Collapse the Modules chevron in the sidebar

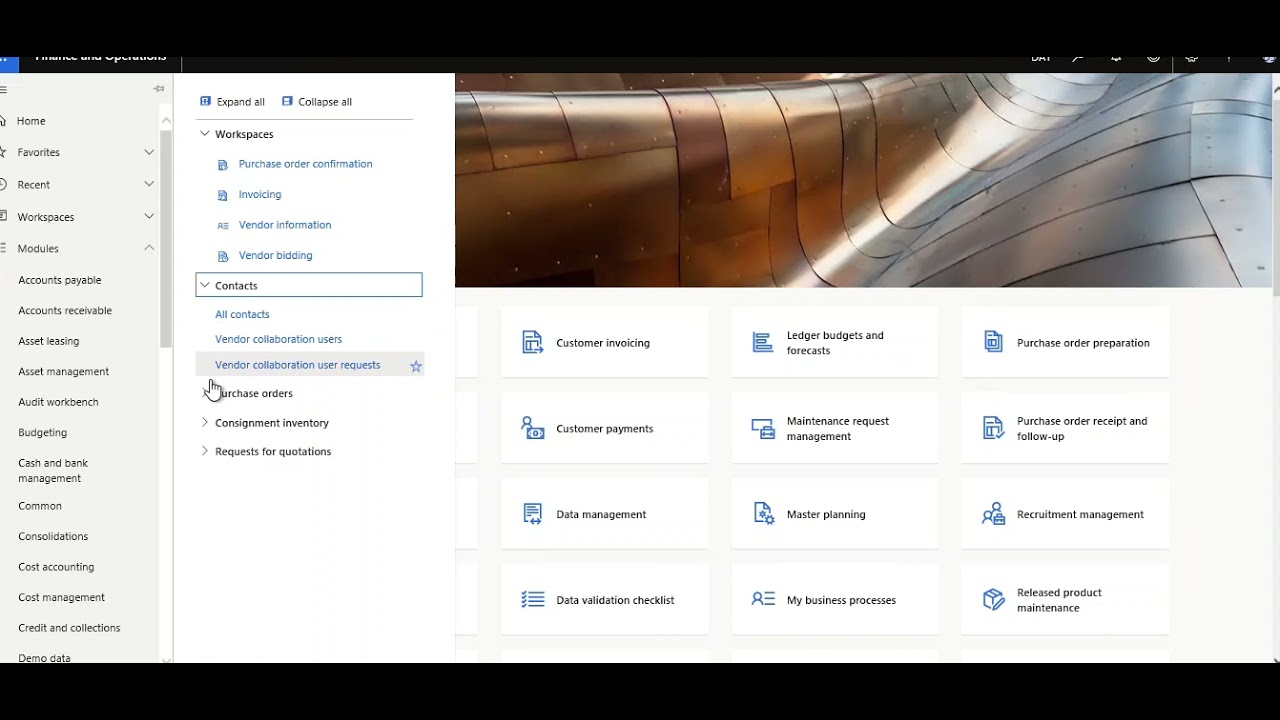tap(149, 248)
